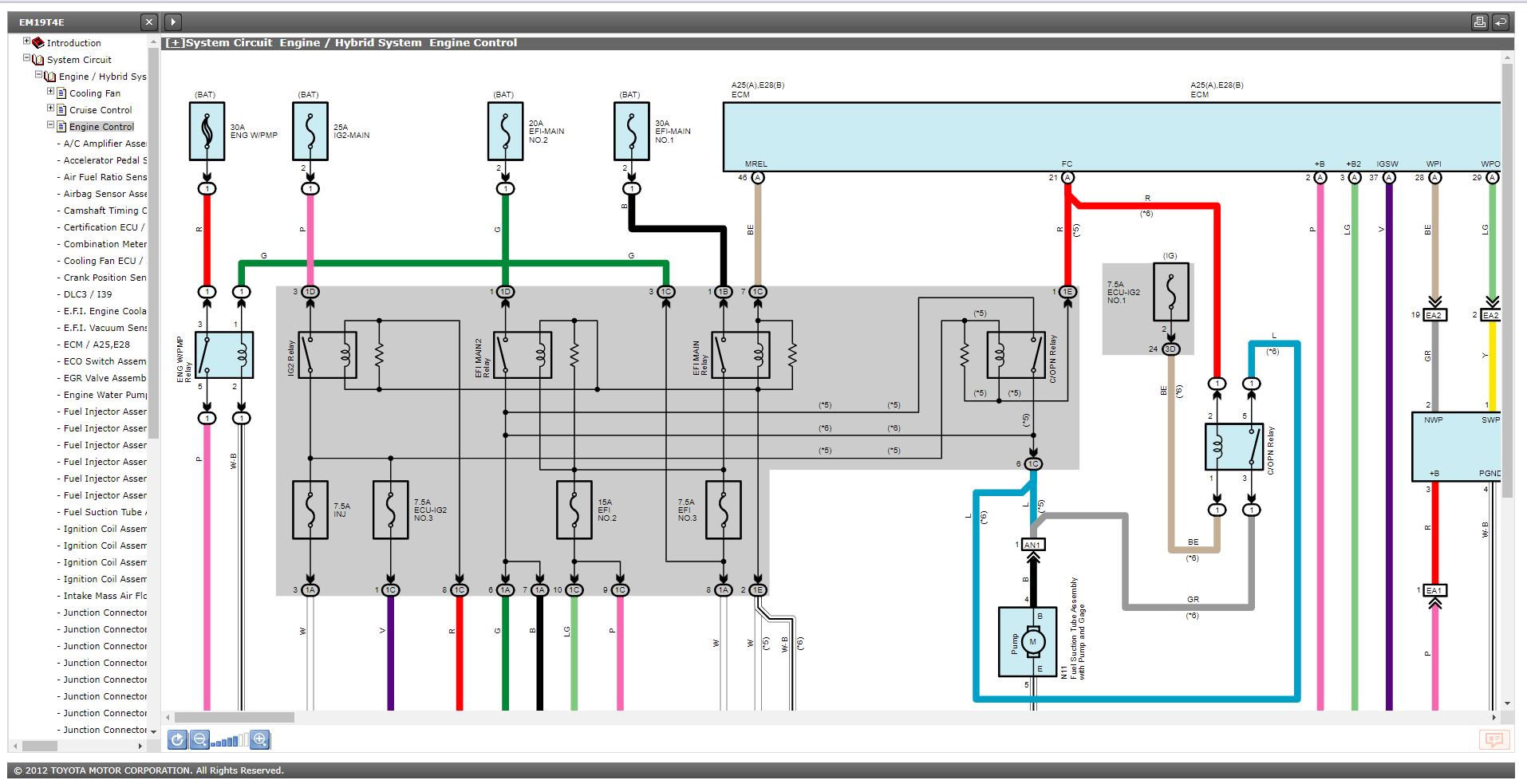Open the Cooling Fan circuit page
The height and width of the screenshot is (784, 1527).
95,93
